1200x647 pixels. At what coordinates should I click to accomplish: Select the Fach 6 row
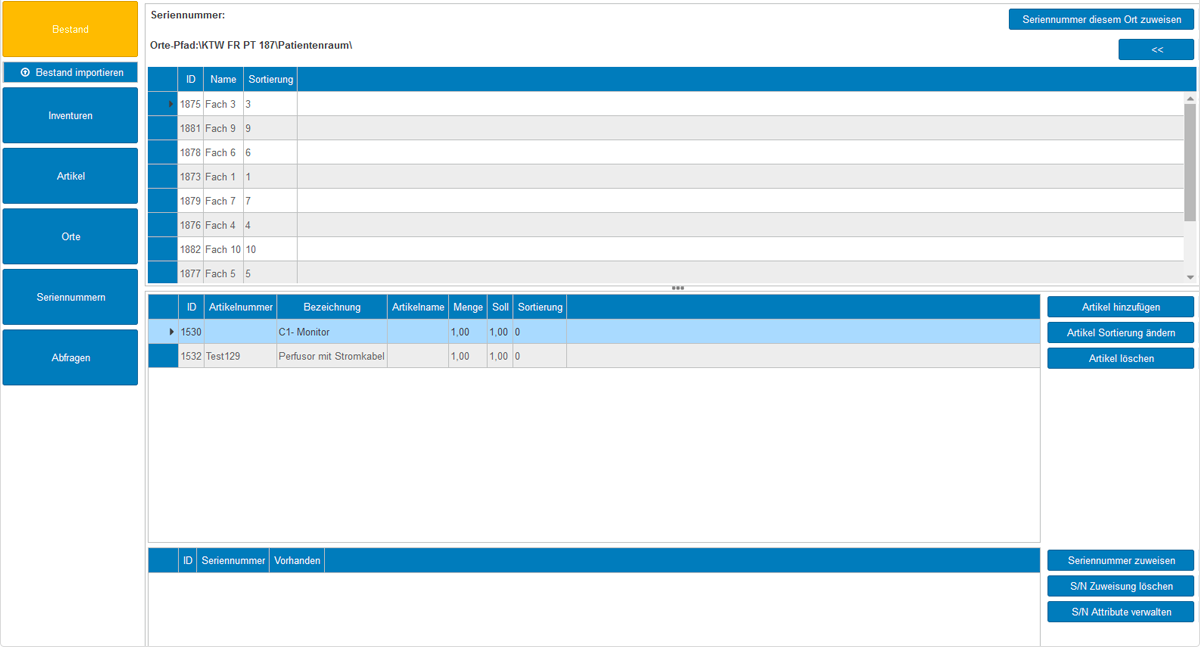tap(665, 152)
